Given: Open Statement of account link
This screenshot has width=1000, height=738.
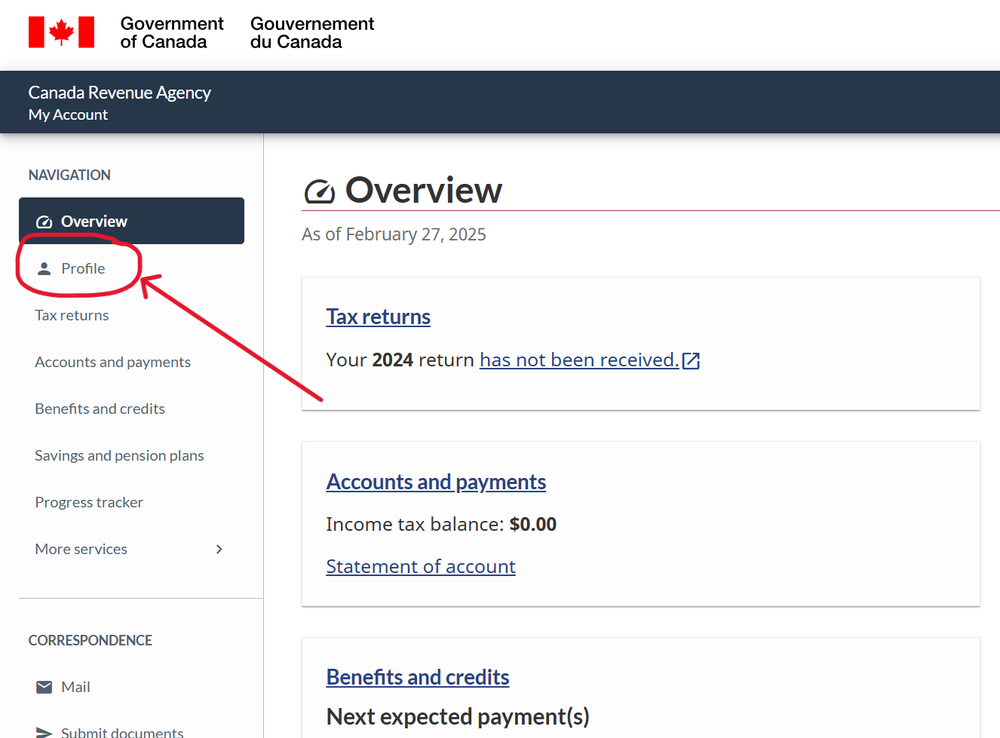Looking at the screenshot, I should pyautogui.click(x=421, y=566).
